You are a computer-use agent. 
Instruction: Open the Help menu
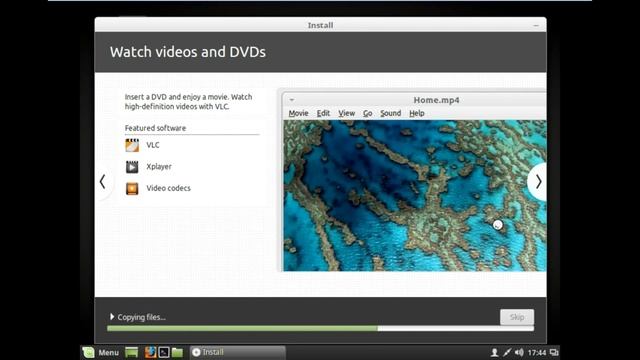(x=417, y=113)
